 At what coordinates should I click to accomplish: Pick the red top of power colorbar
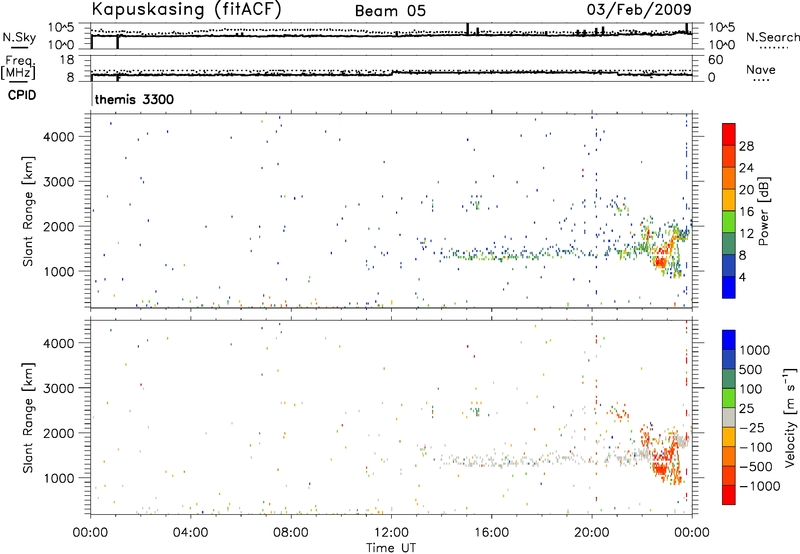pyautogui.click(x=729, y=134)
